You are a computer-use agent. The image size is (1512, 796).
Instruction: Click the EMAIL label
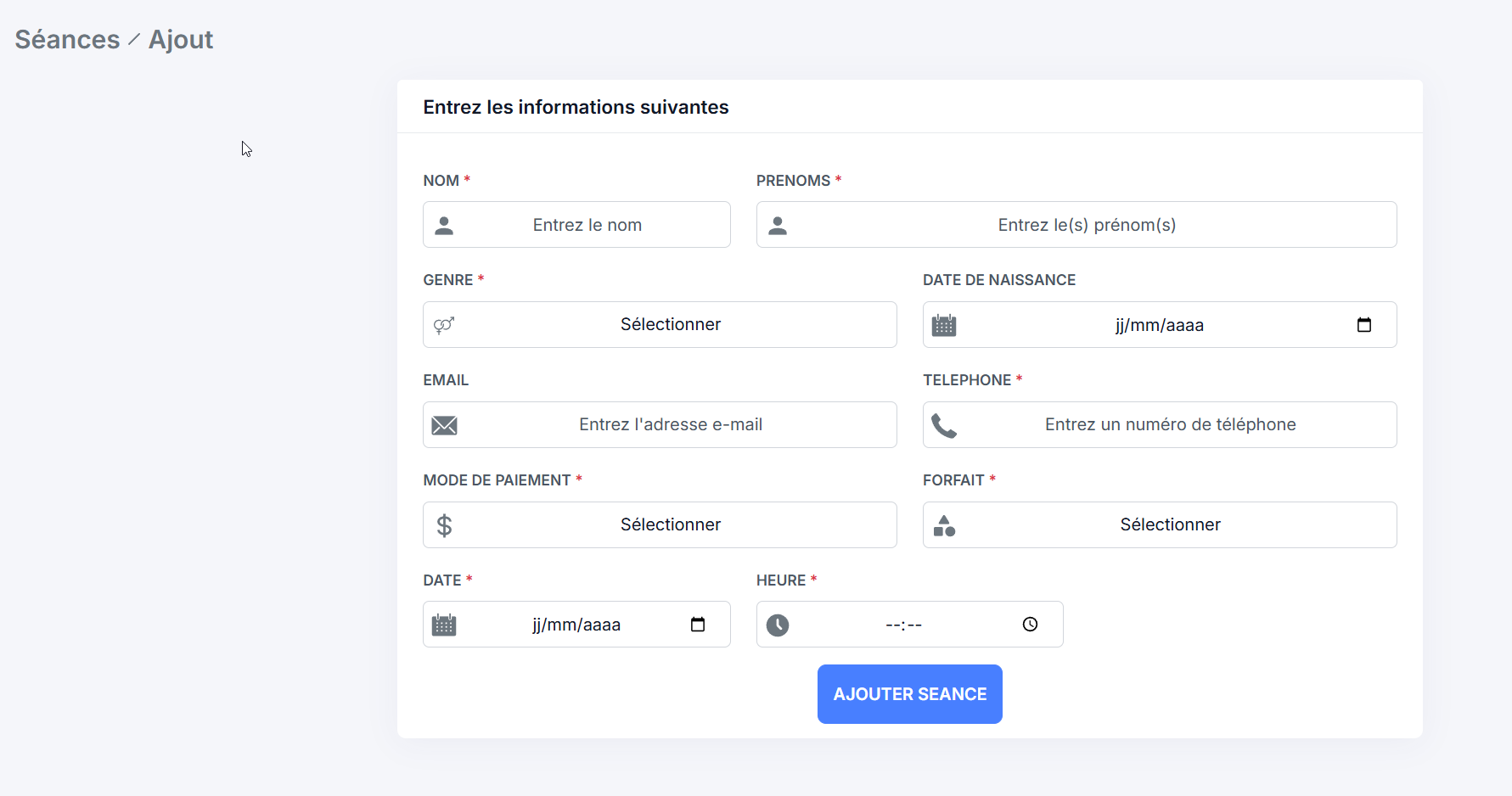point(446,380)
